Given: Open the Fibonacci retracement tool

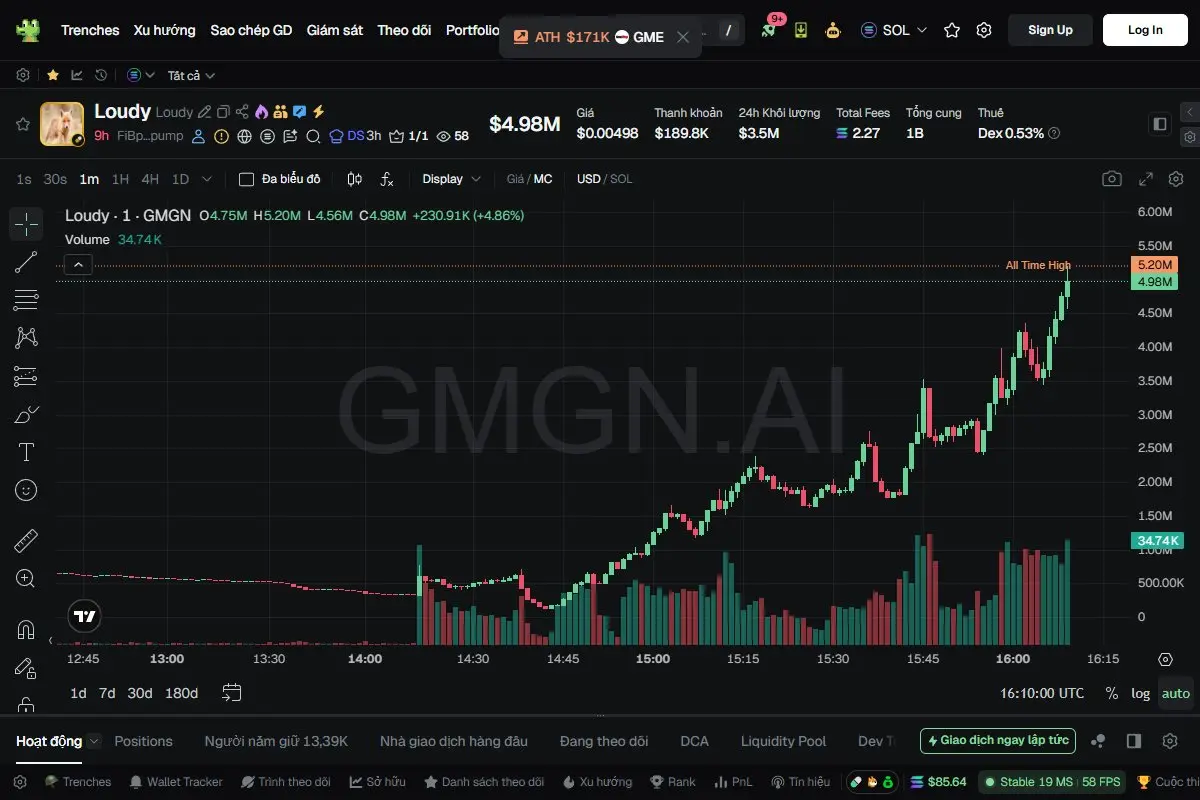Looking at the screenshot, I should [x=26, y=300].
